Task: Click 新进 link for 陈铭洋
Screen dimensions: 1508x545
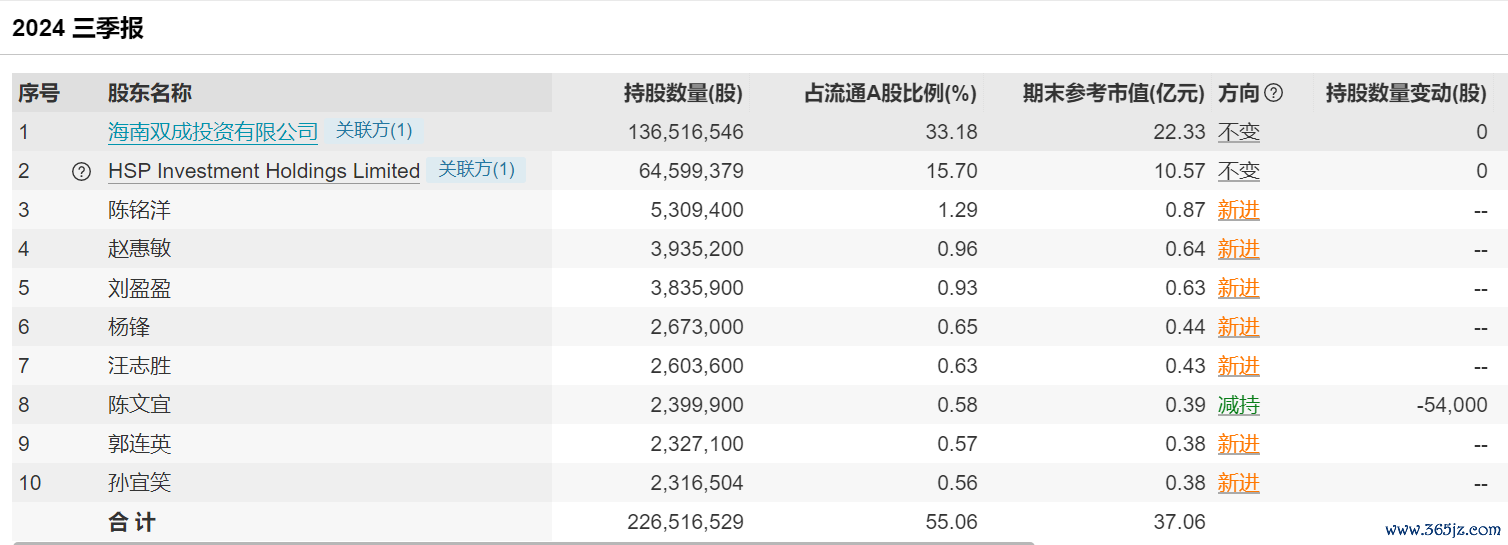Action: coord(1238,210)
